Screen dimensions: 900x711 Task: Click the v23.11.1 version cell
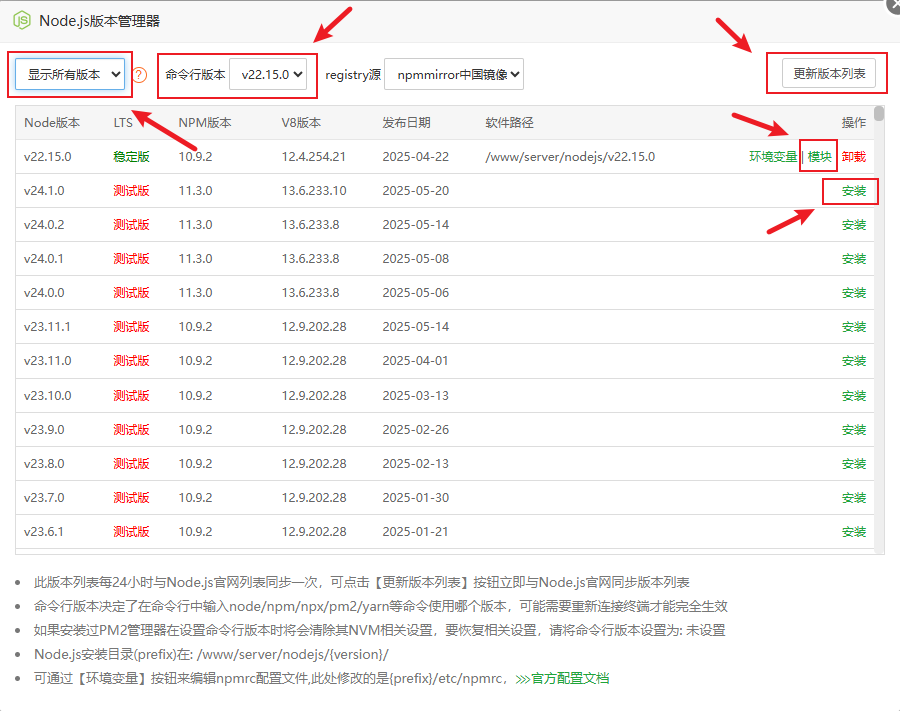[47, 327]
